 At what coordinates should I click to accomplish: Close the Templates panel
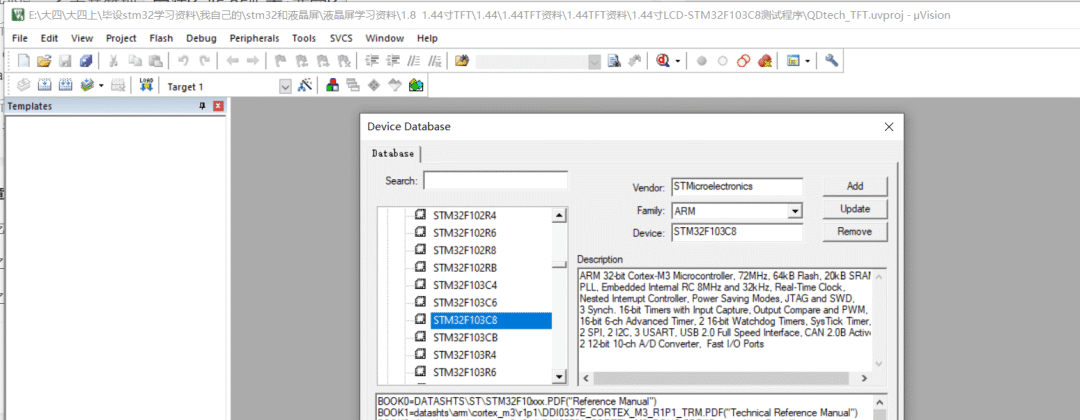[218, 106]
